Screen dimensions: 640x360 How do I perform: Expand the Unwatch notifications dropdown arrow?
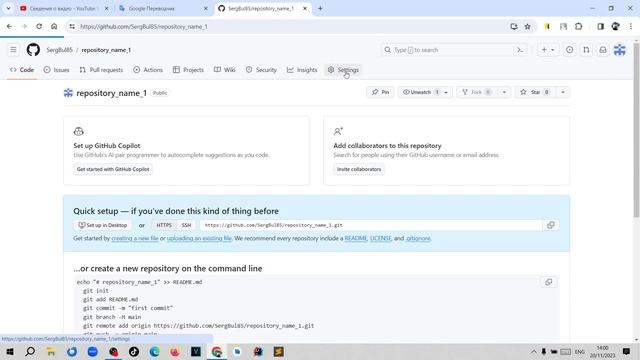(446, 92)
